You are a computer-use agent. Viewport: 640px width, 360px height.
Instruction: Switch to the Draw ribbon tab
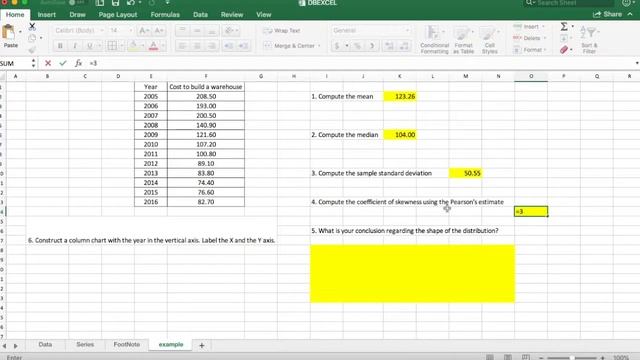(78, 15)
